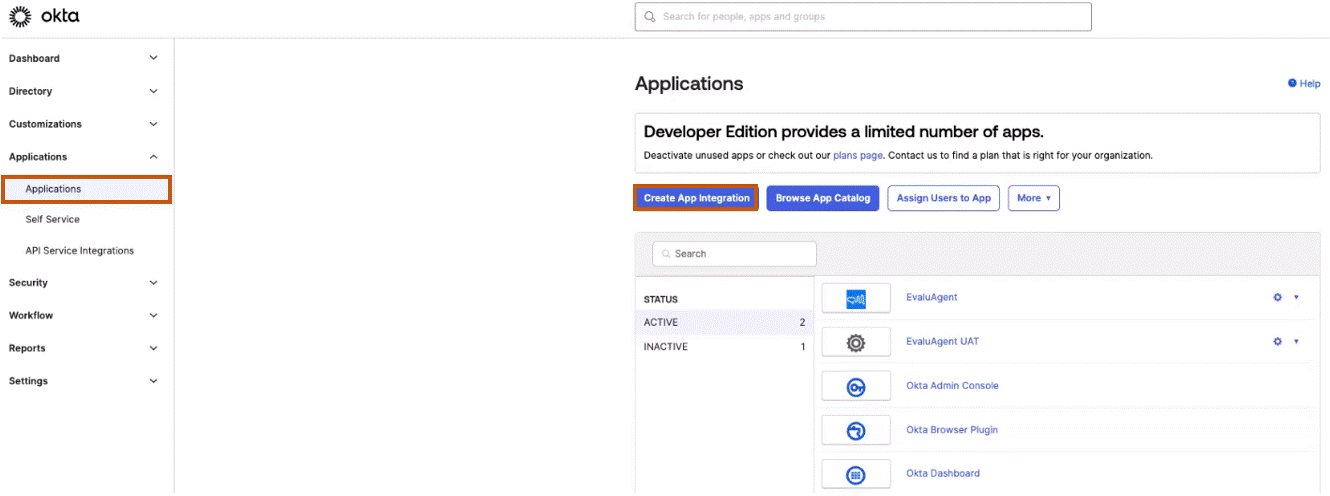Screen dimensions: 1330x496
Task: Click the Okta Browser Plugin icon
Action: pyautogui.click(x=856, y=430)
